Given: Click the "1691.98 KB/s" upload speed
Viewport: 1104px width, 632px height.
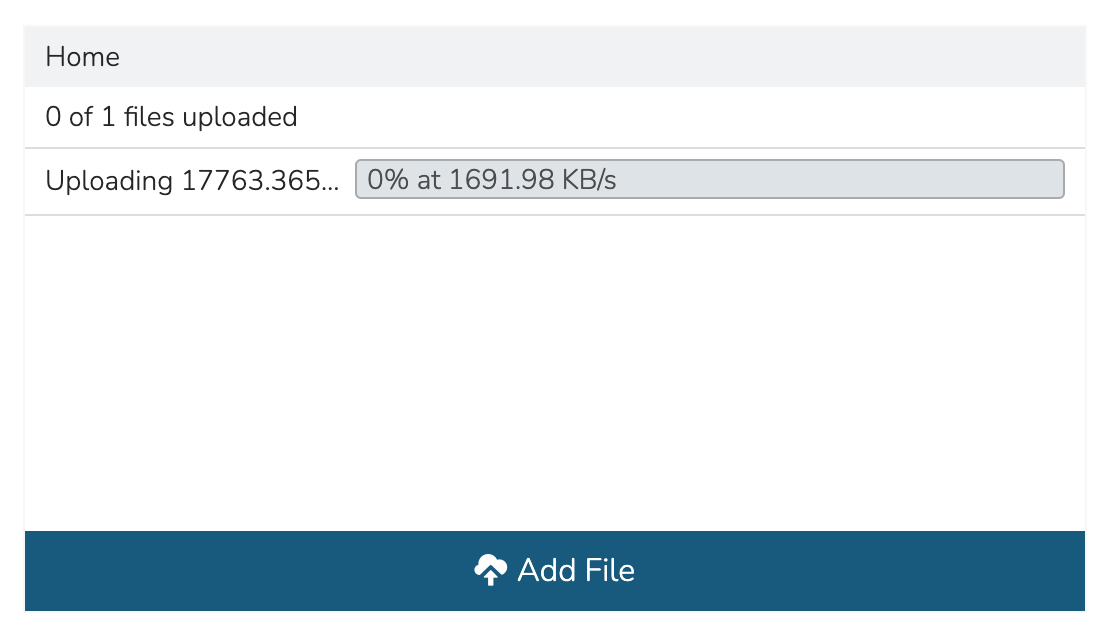Looking at the screenshot, I should 533,180.
